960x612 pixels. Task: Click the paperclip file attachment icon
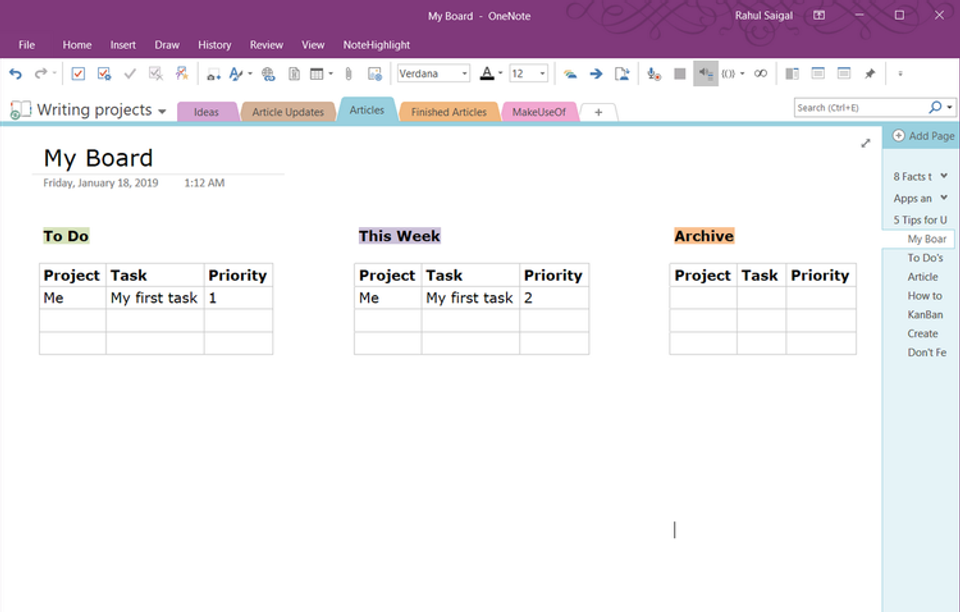pos(348,74)
